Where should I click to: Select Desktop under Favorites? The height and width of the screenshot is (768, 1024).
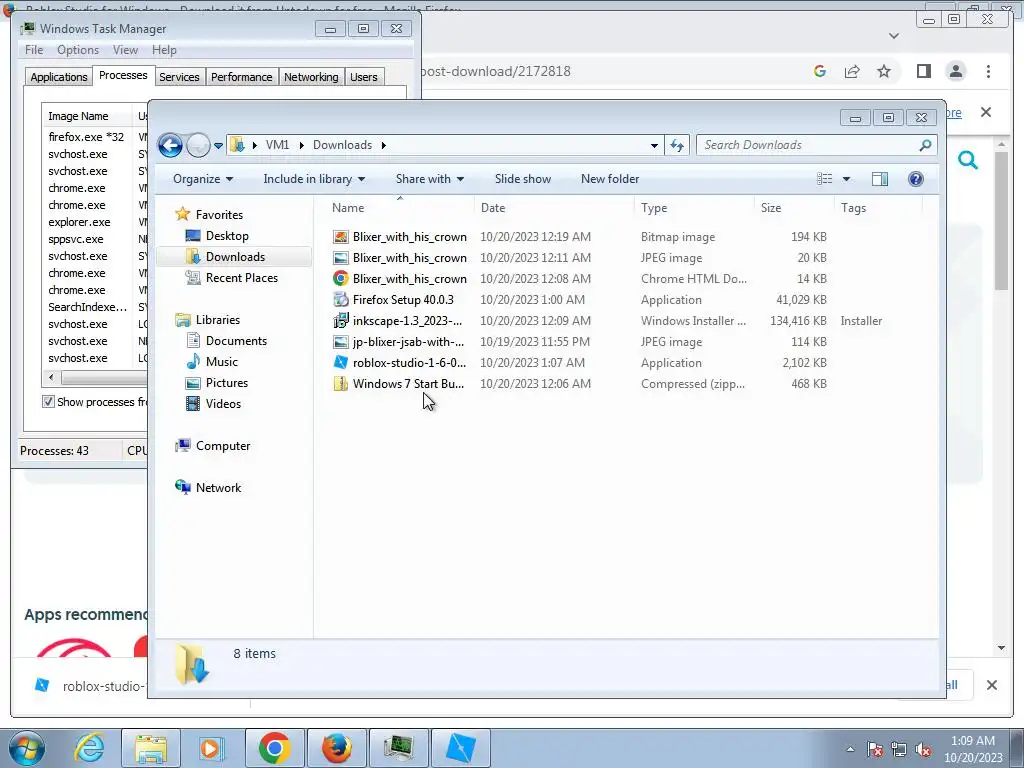(x=227, y=236)
